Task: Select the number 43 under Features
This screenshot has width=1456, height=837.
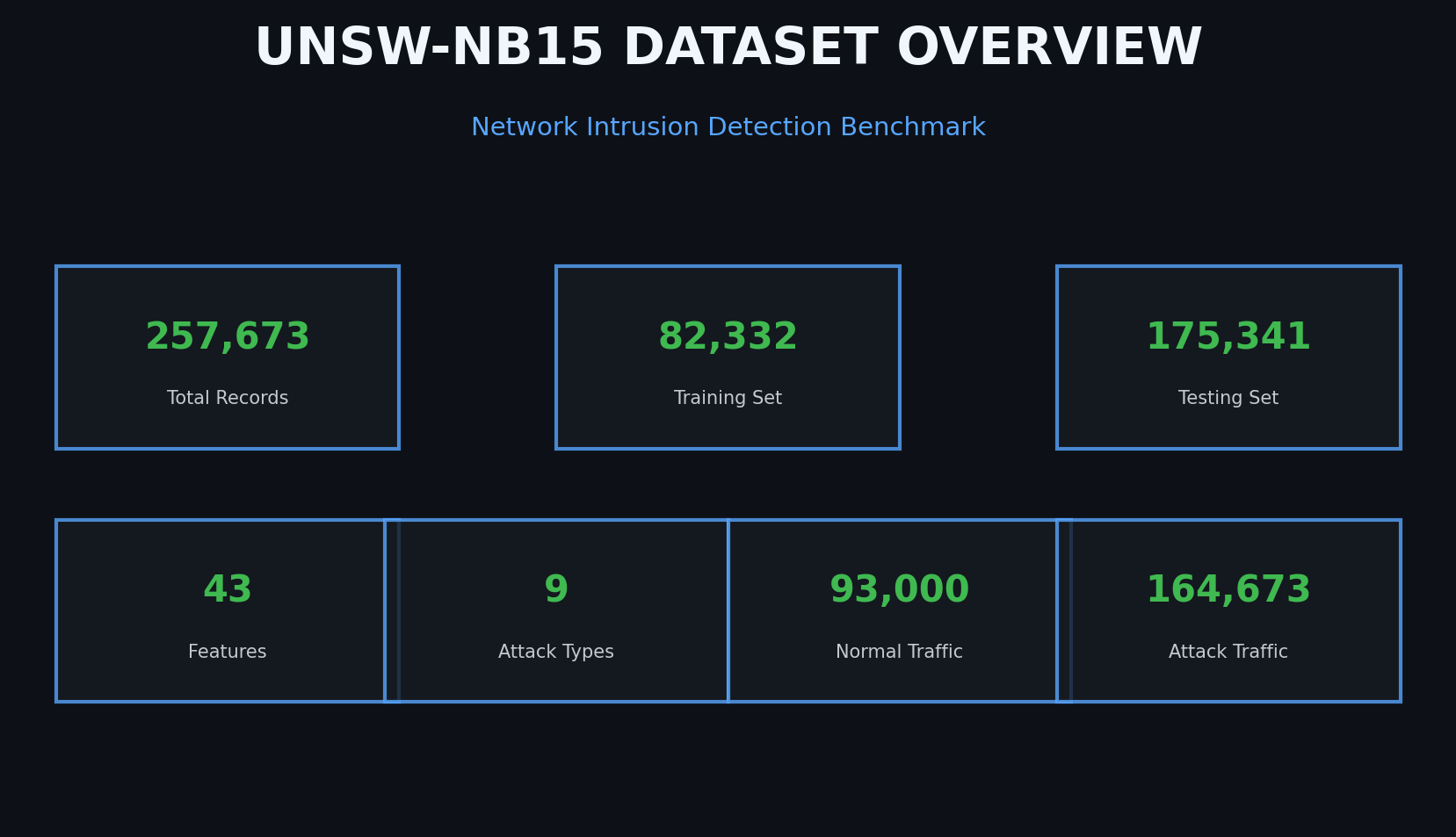Action: [x=228, y=588]
